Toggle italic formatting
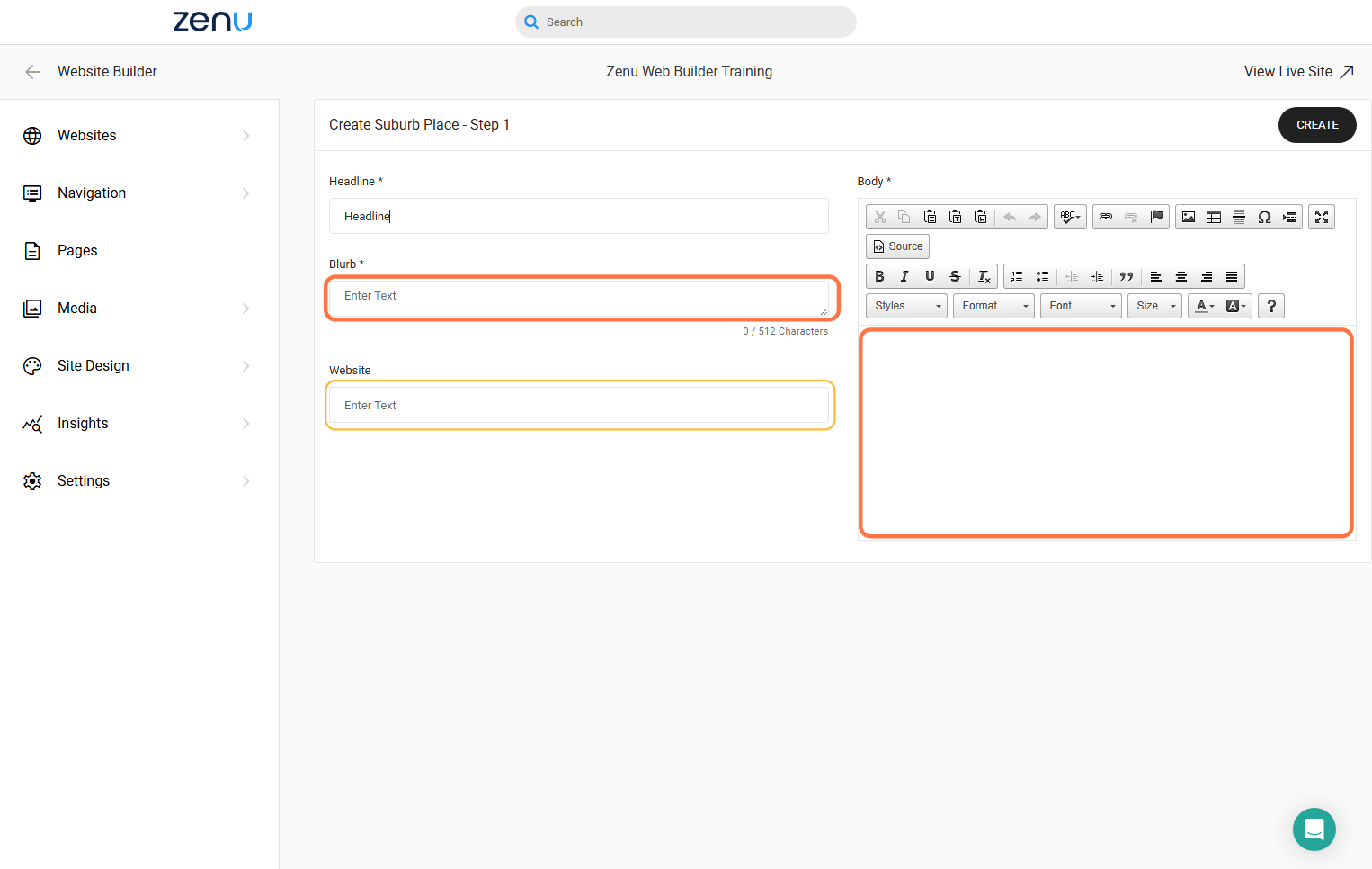1372x869 pixels. [904, 276]
